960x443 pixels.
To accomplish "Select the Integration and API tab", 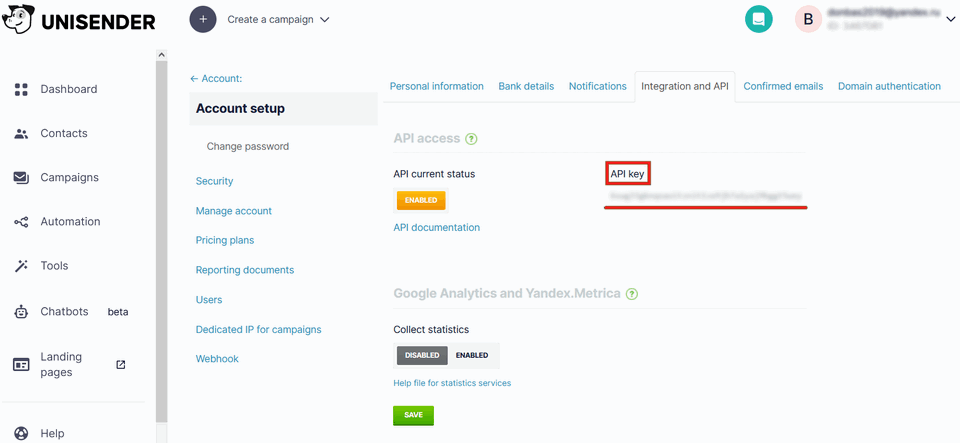I will (684, 86).
